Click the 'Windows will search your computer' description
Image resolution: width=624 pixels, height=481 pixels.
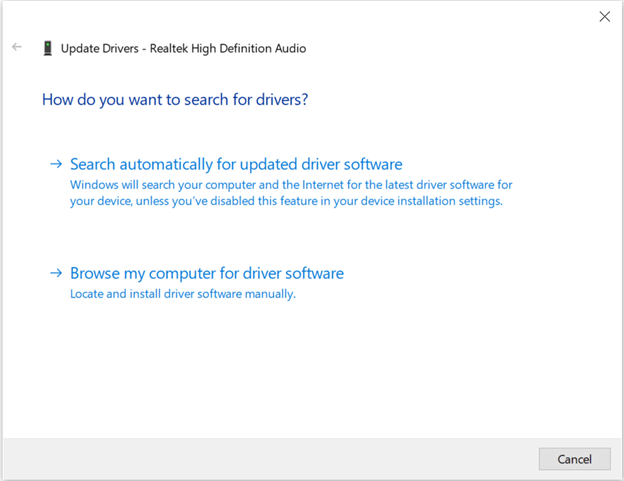pos(291,193)
